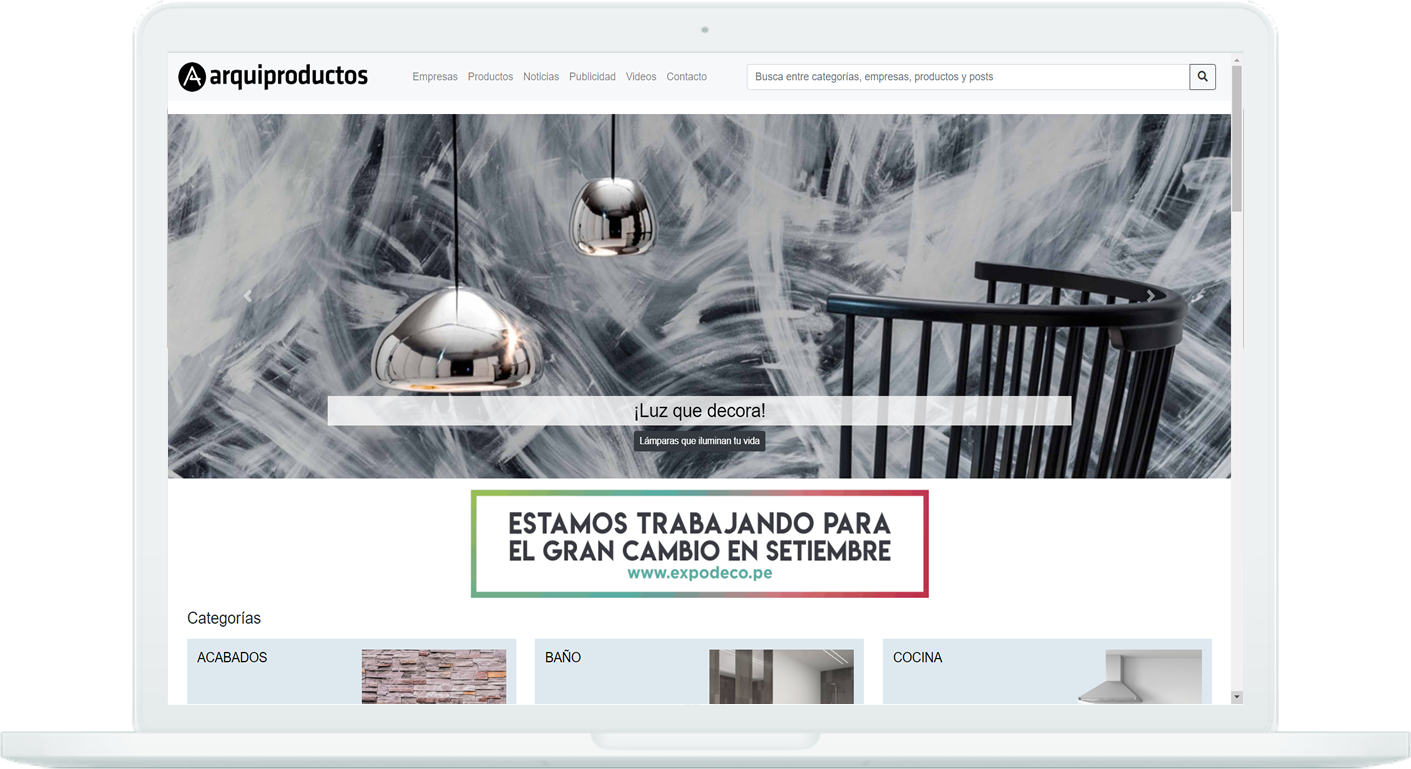Open the Videos menu item
Viewport: 1411px width, 769px height.
[x=641, y=77]
